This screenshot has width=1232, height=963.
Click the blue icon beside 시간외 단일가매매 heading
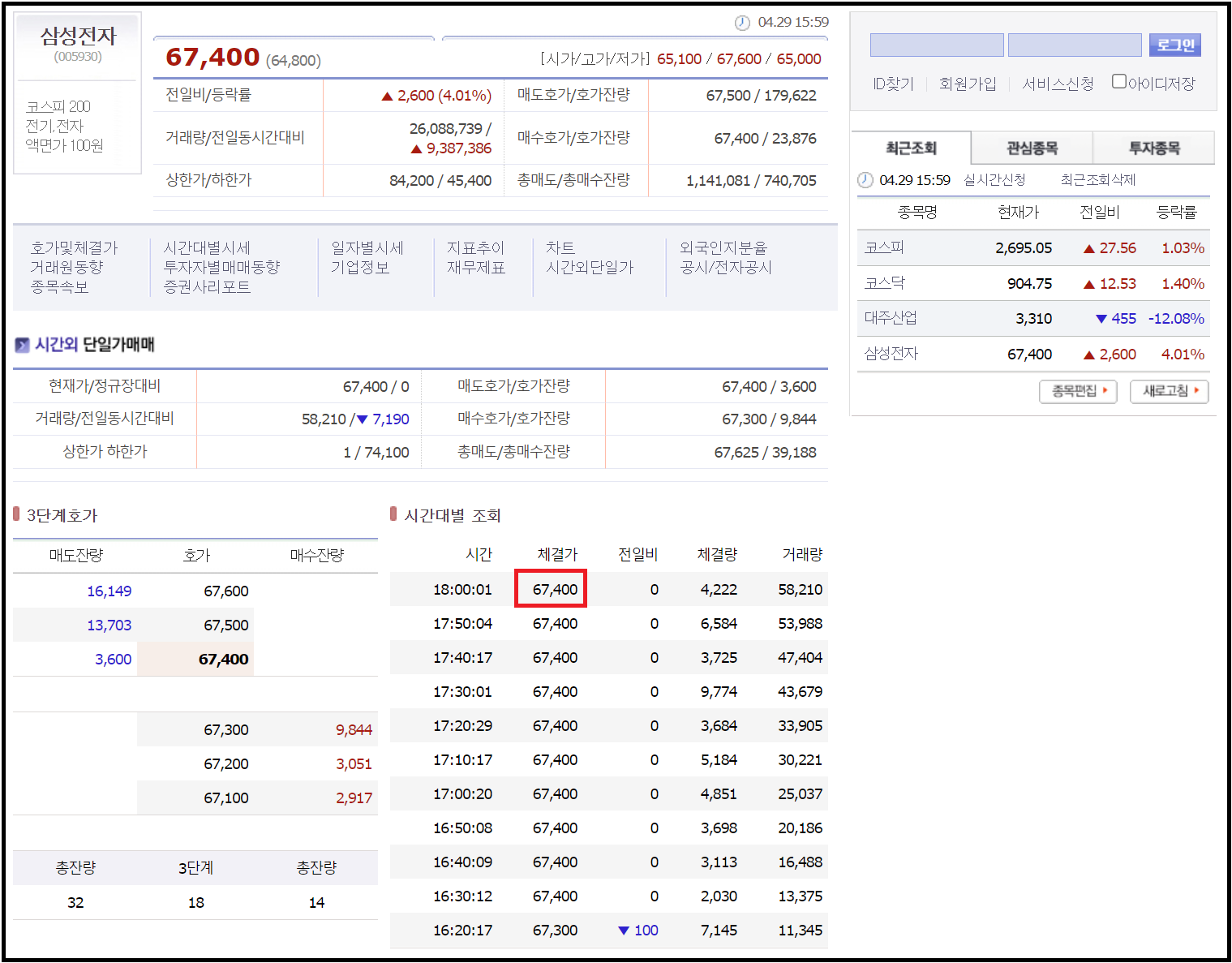pos(22,346)
